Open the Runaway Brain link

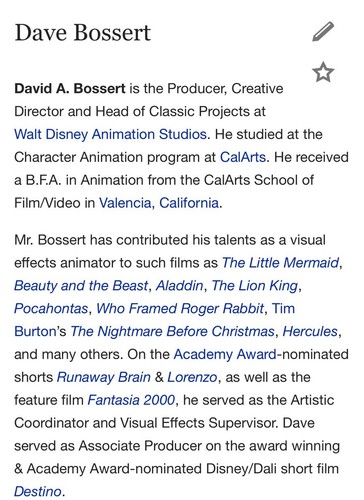(104, 377)
